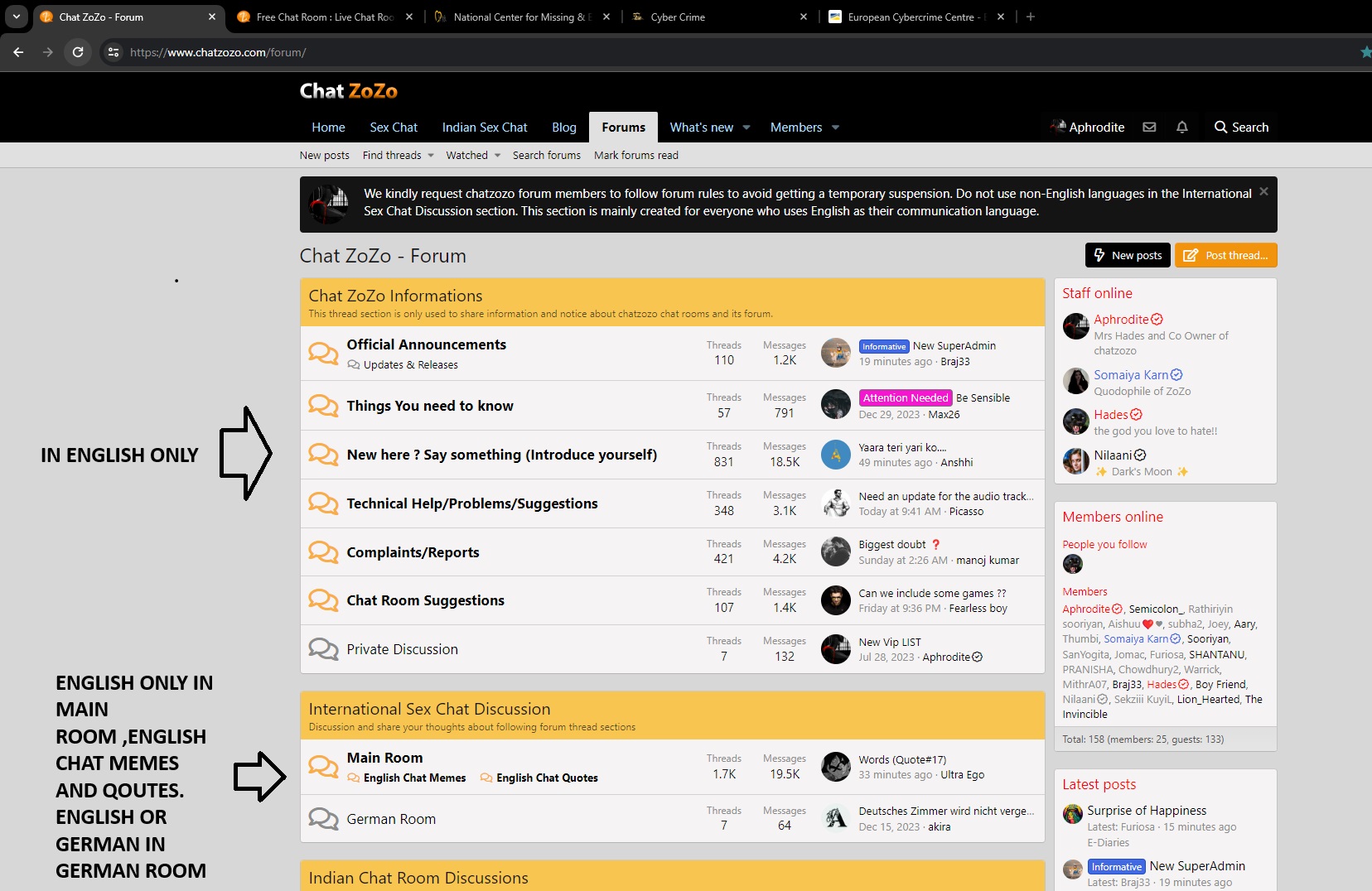Open site information icon in address bar
Viewport: 1372px width, 891px height.
coord(114,52)
